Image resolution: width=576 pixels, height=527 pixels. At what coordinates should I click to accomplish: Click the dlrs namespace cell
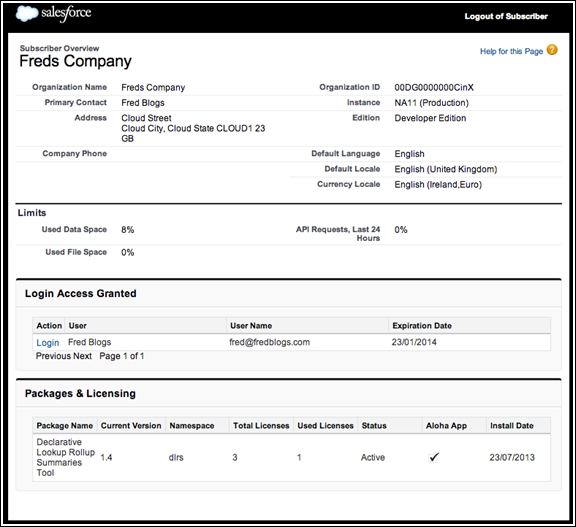[x=176, y=457]
